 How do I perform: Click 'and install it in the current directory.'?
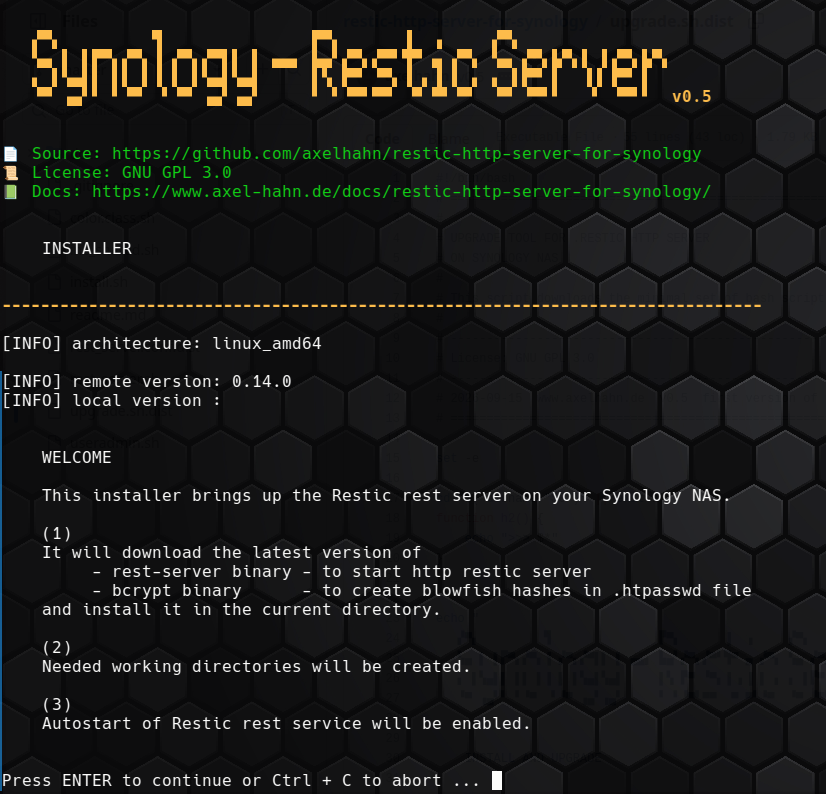(241, 610)
